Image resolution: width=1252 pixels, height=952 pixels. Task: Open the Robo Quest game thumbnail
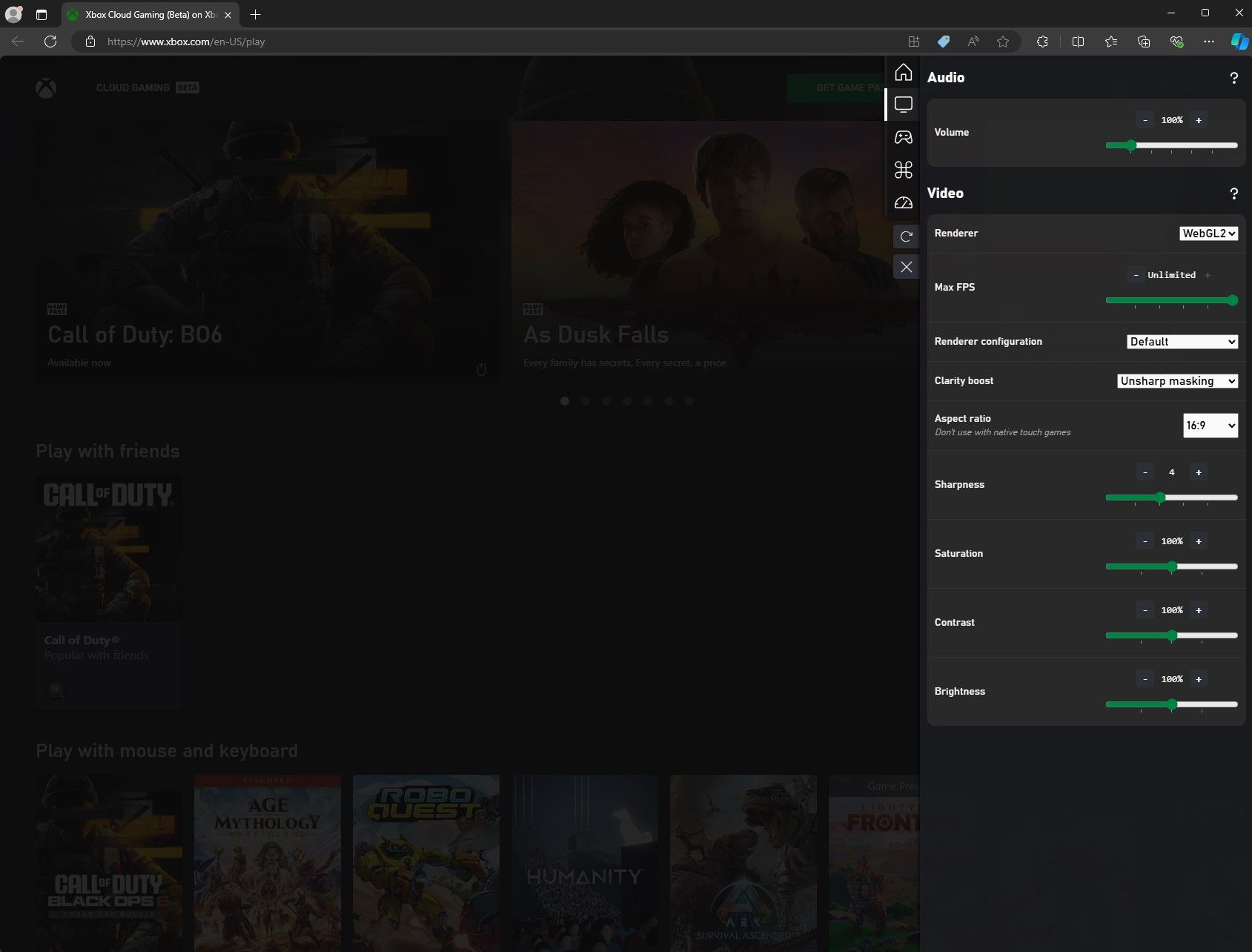[426, 863]
